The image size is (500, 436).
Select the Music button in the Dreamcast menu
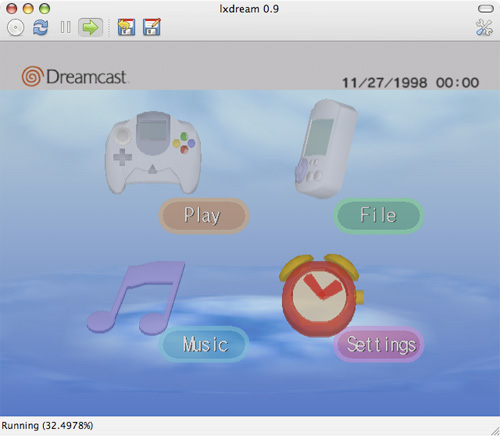point(204,344)
